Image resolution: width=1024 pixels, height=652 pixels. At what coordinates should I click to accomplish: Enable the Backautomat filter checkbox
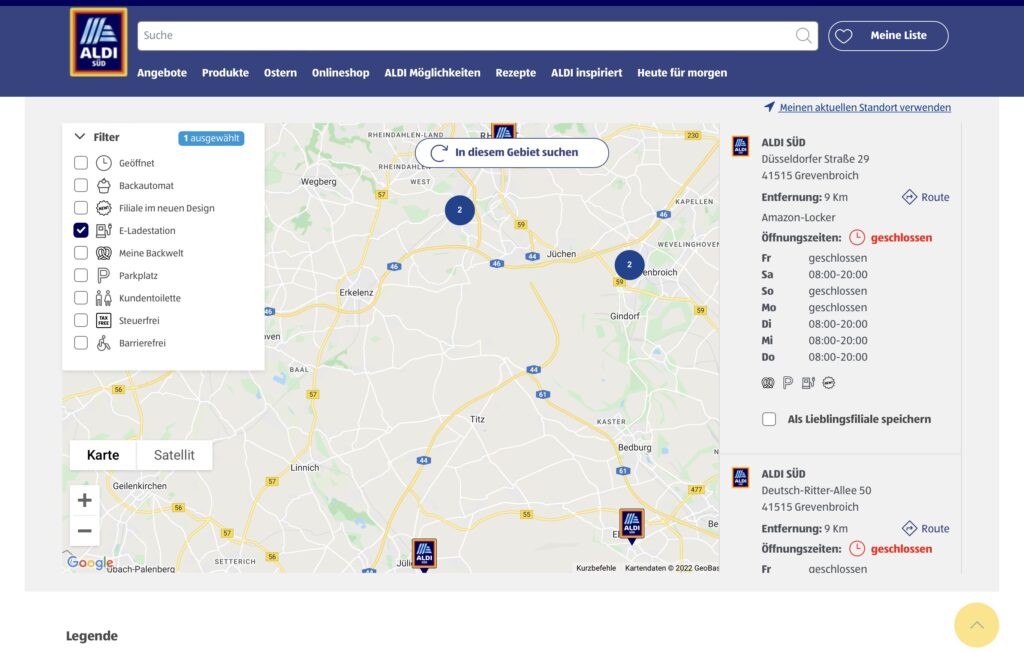click(81, 186)
